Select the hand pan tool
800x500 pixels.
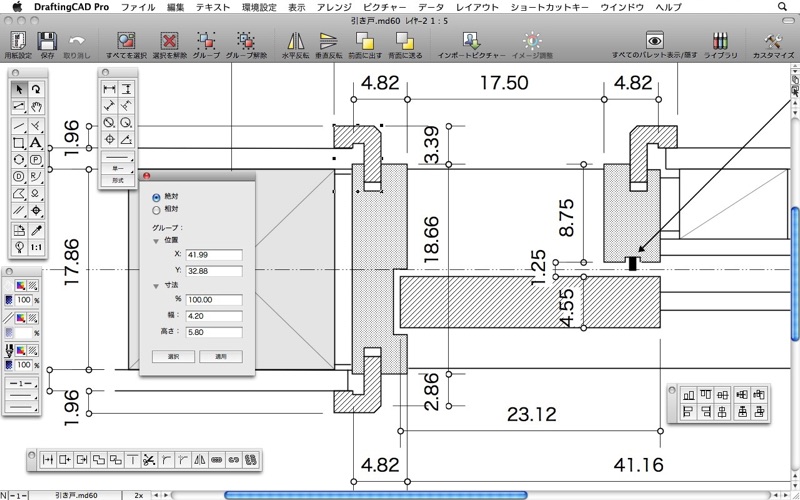click(x=36, y=107)
